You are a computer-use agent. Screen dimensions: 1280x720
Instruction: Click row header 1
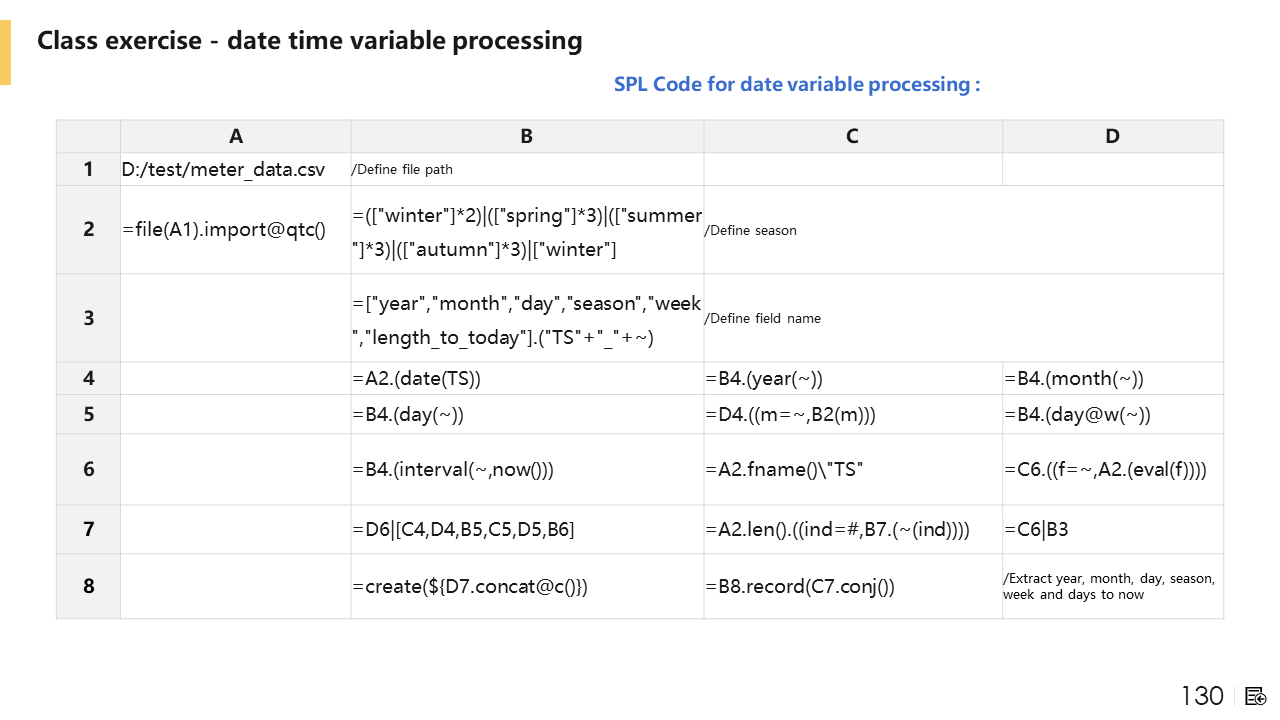(x=89, y=169)
